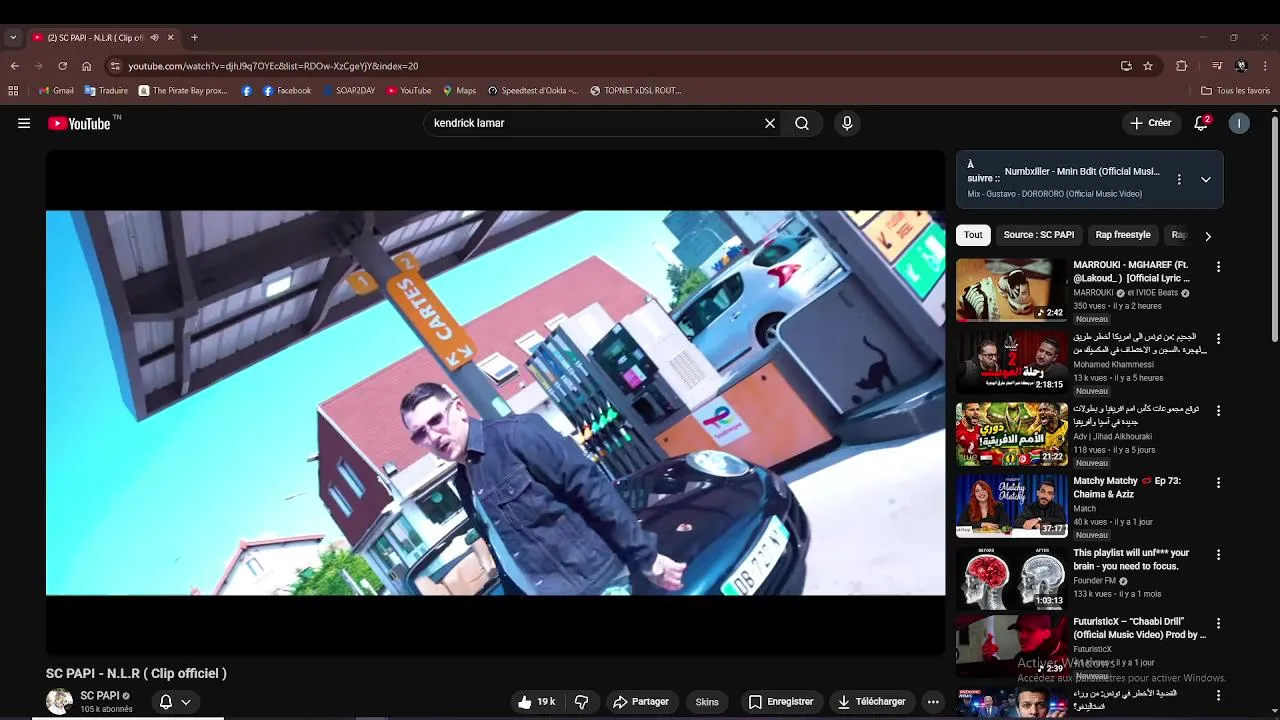Open FuturisticX Chaabi Drill video title
The width and height of the screenshot is (1280, 720).
click(1139, 628)
